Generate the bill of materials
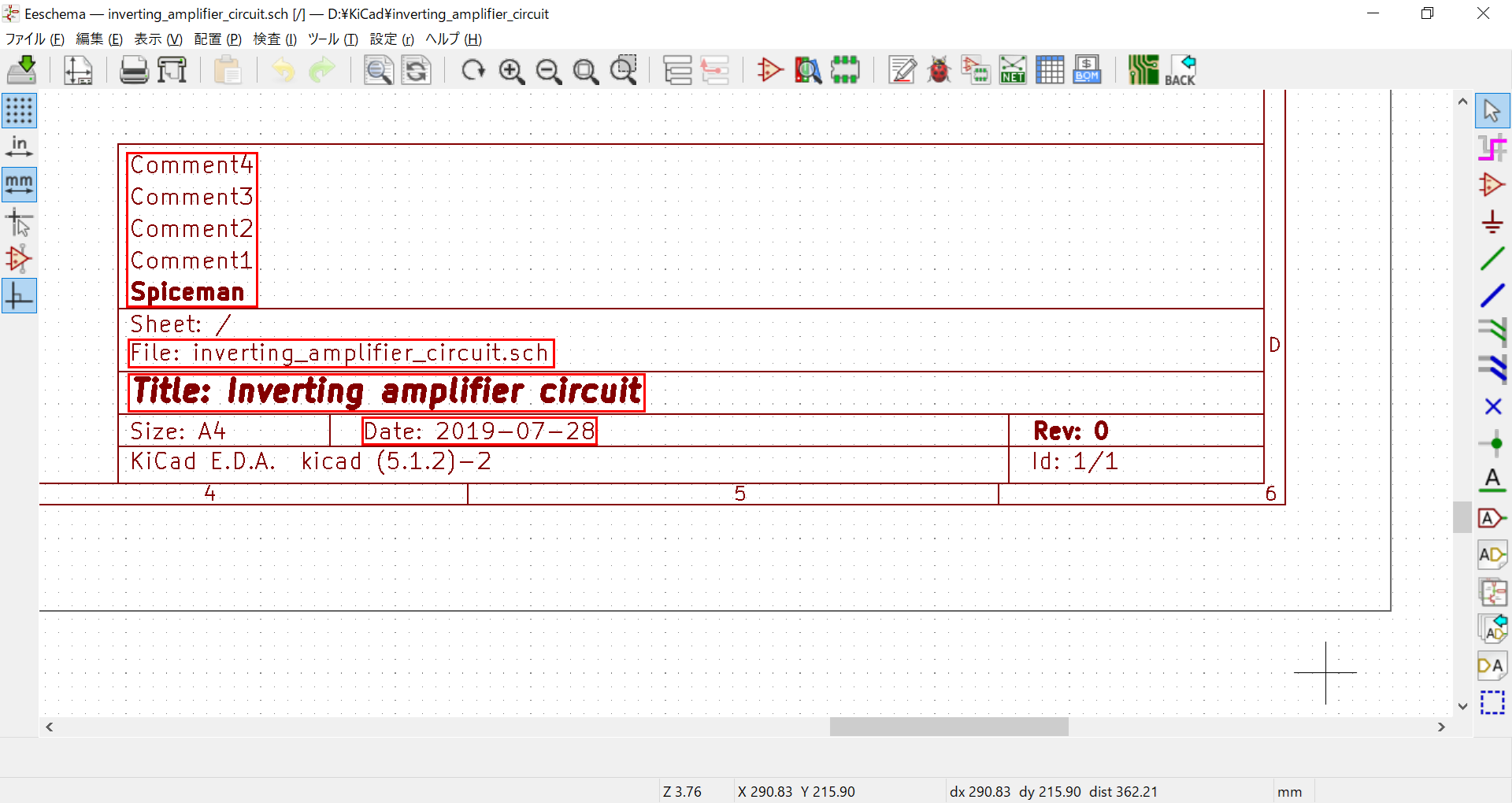 pos(1086,69)
